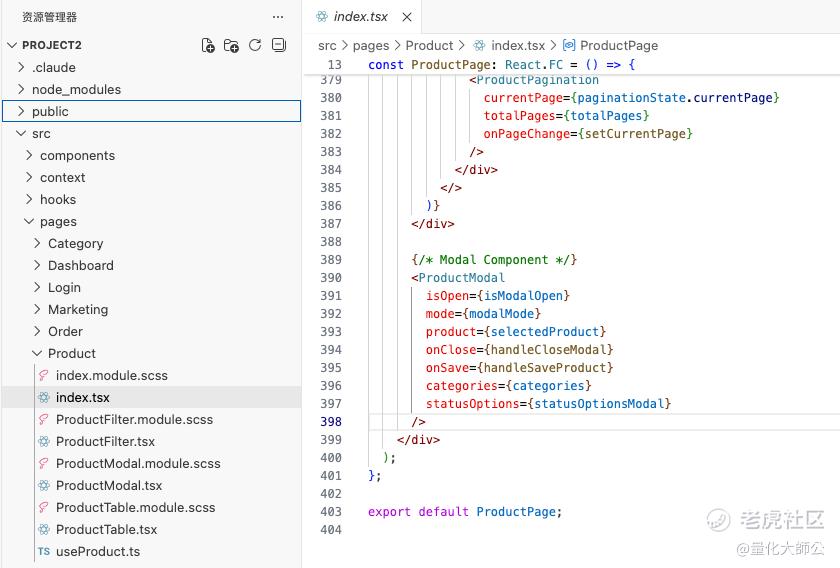Click the React icon beside ProductModal.tsx
The image size is (840, 568).
44,485
